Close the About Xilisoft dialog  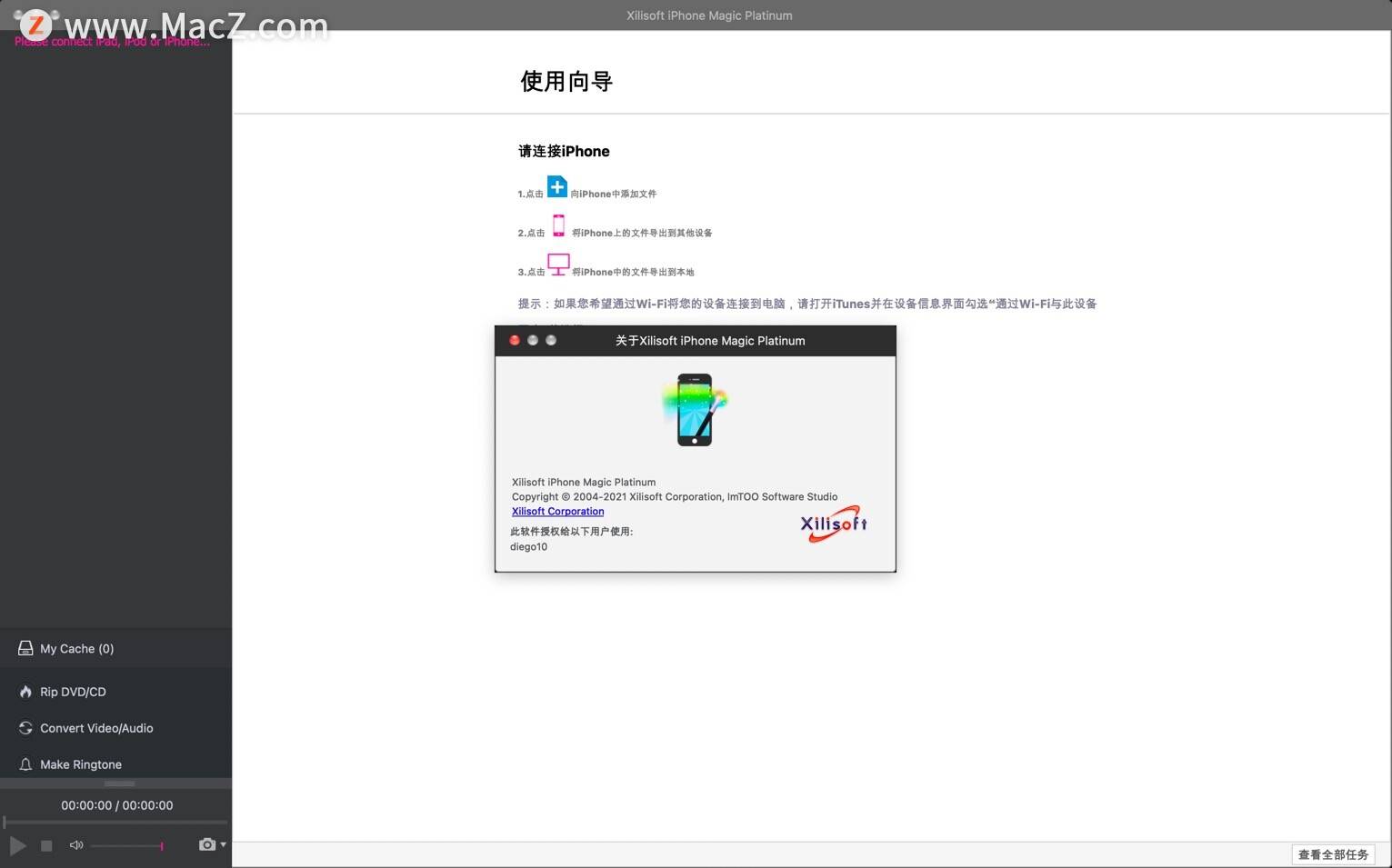(x=515, y=340)
